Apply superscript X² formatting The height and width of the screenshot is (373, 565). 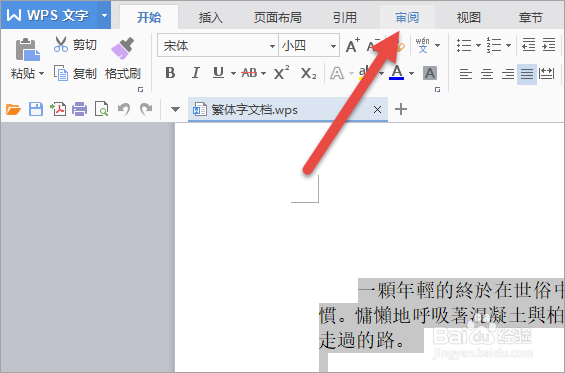coord(281,73)
